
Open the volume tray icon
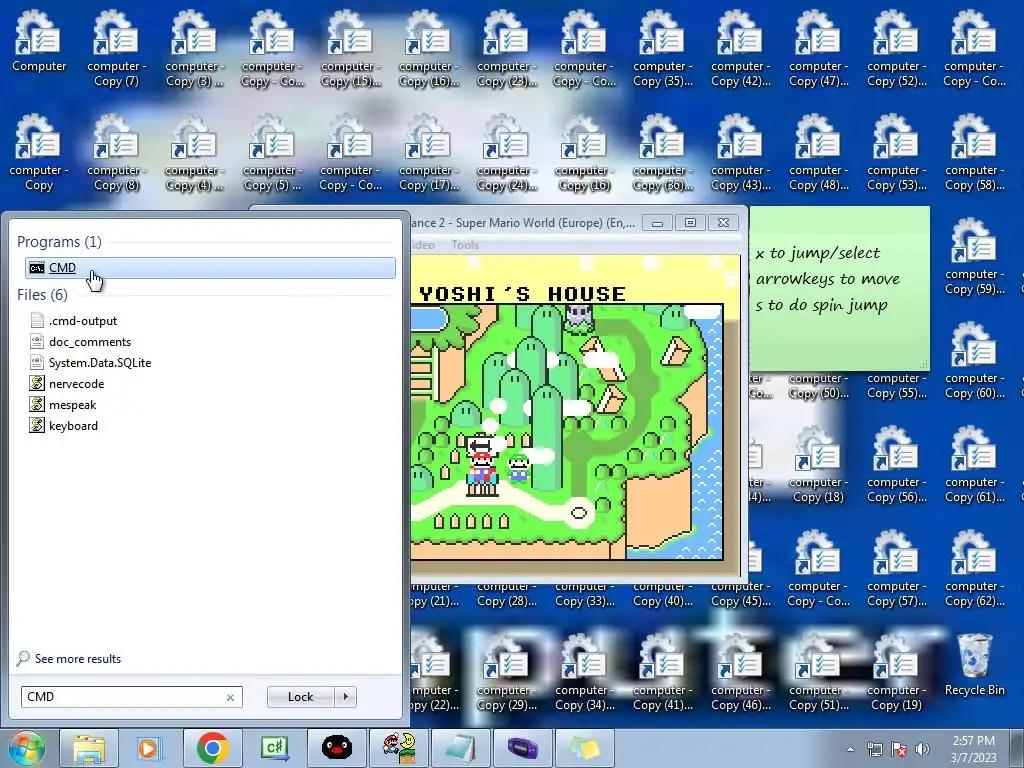923,749
